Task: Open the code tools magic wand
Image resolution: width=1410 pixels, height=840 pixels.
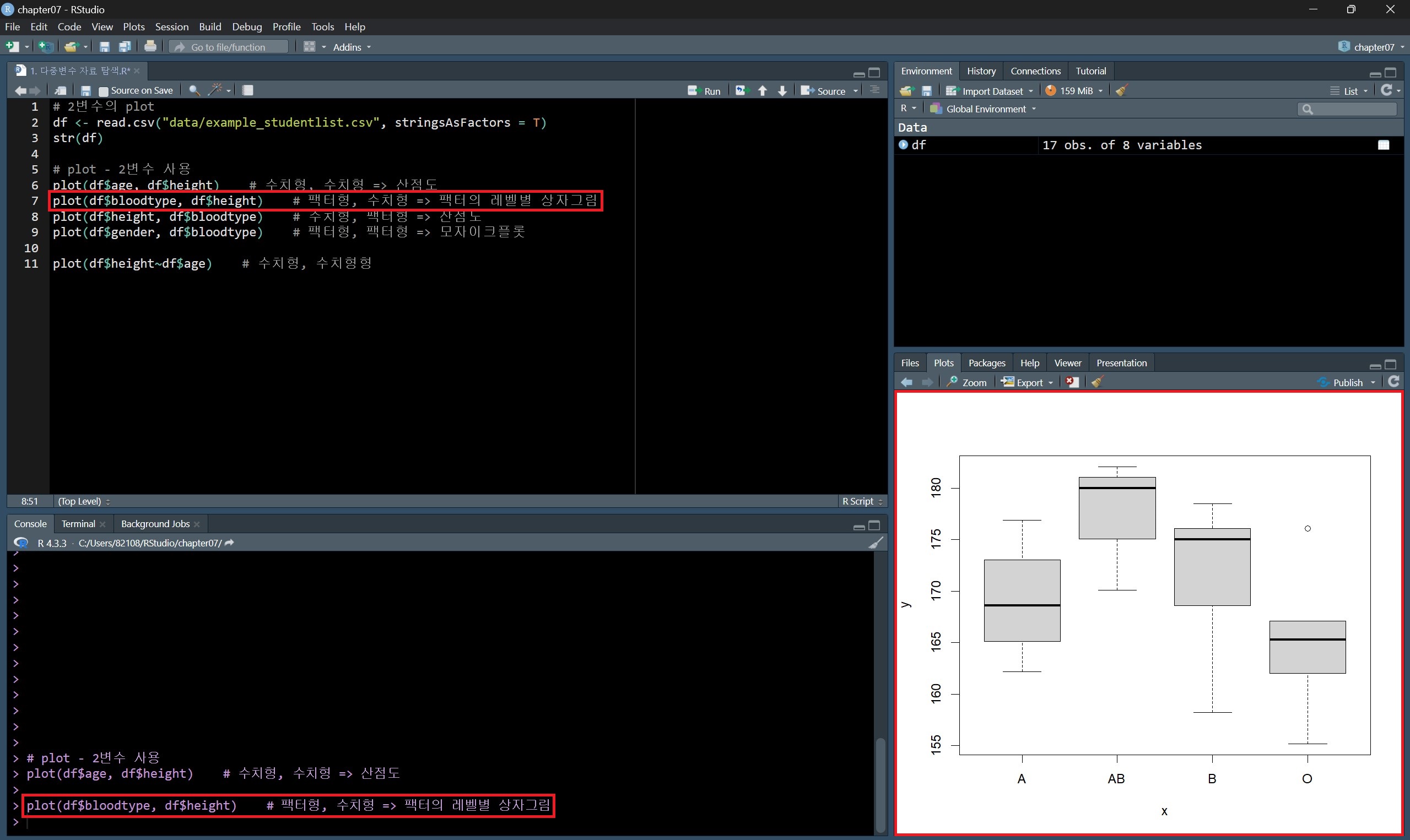Action: point(215,90)
